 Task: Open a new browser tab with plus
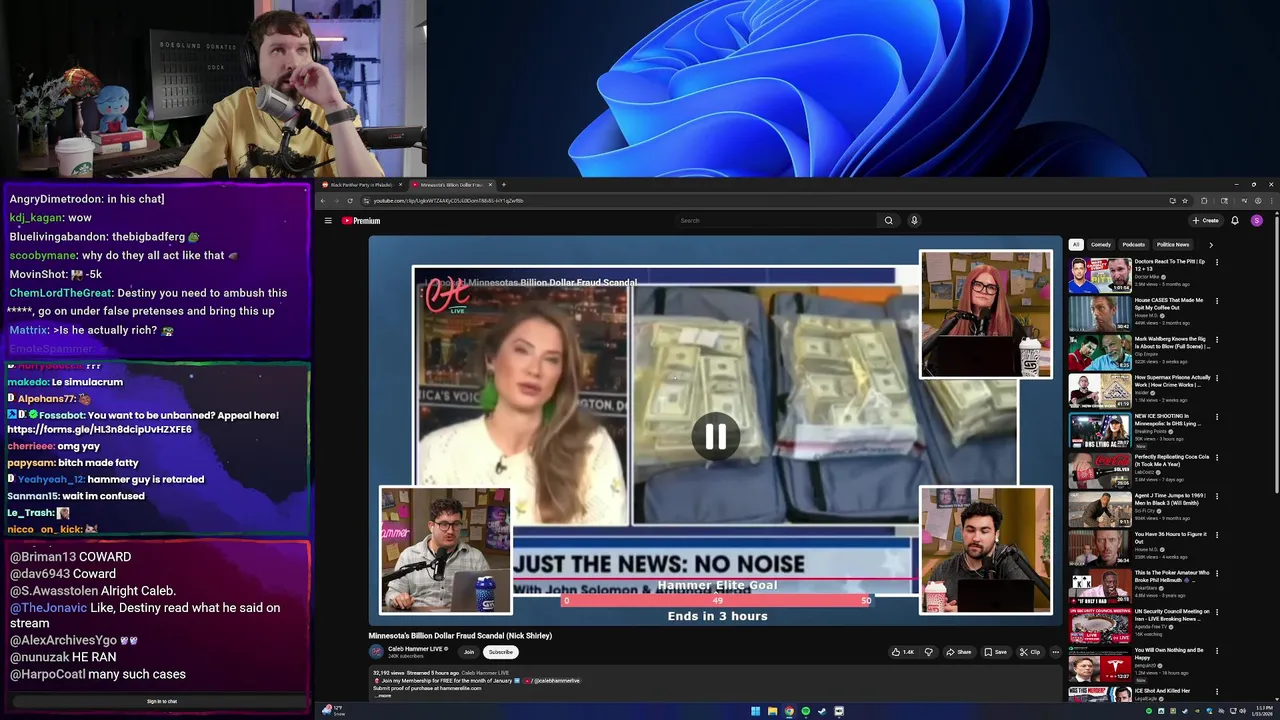[x=504, y=185]
